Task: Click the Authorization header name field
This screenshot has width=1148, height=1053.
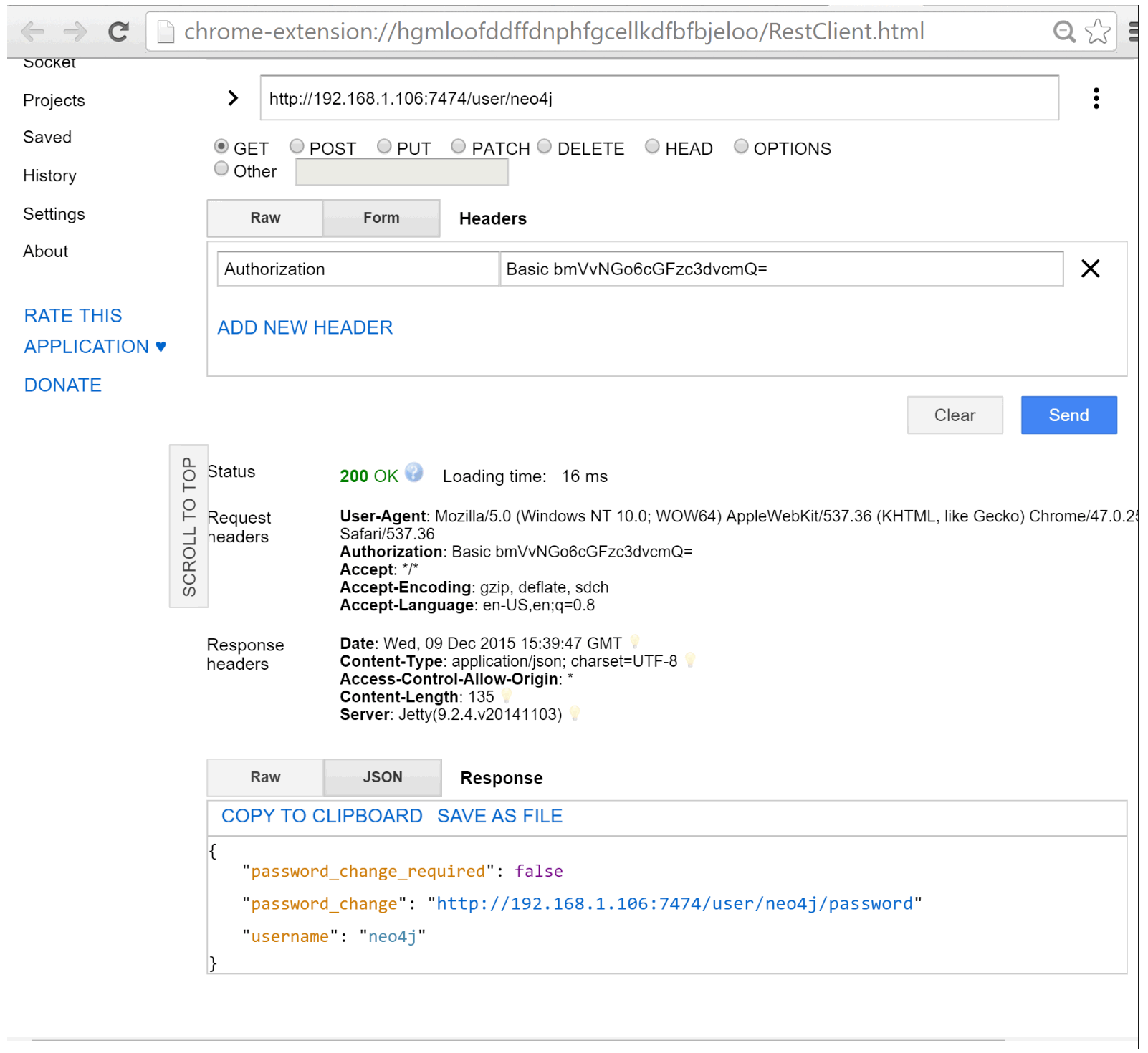Action: 358,269
